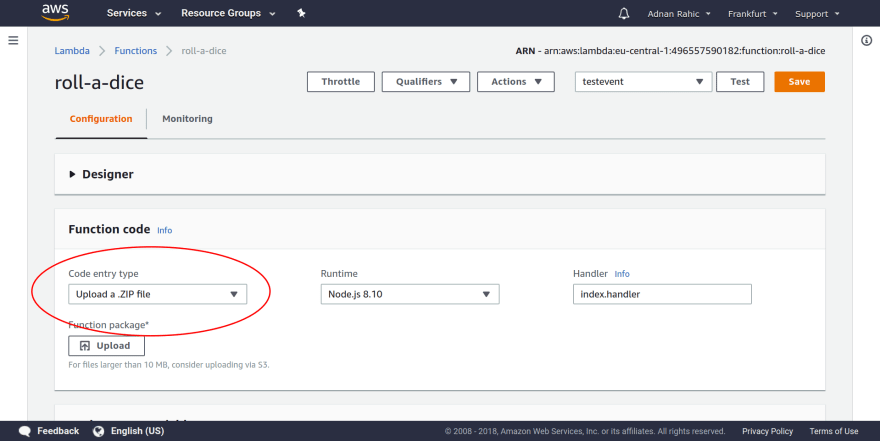The image size is (880, 441).
Task: Click the larger-than-10 MB S3 hint text
Action: pyautogui.click(x=169, y=365)
